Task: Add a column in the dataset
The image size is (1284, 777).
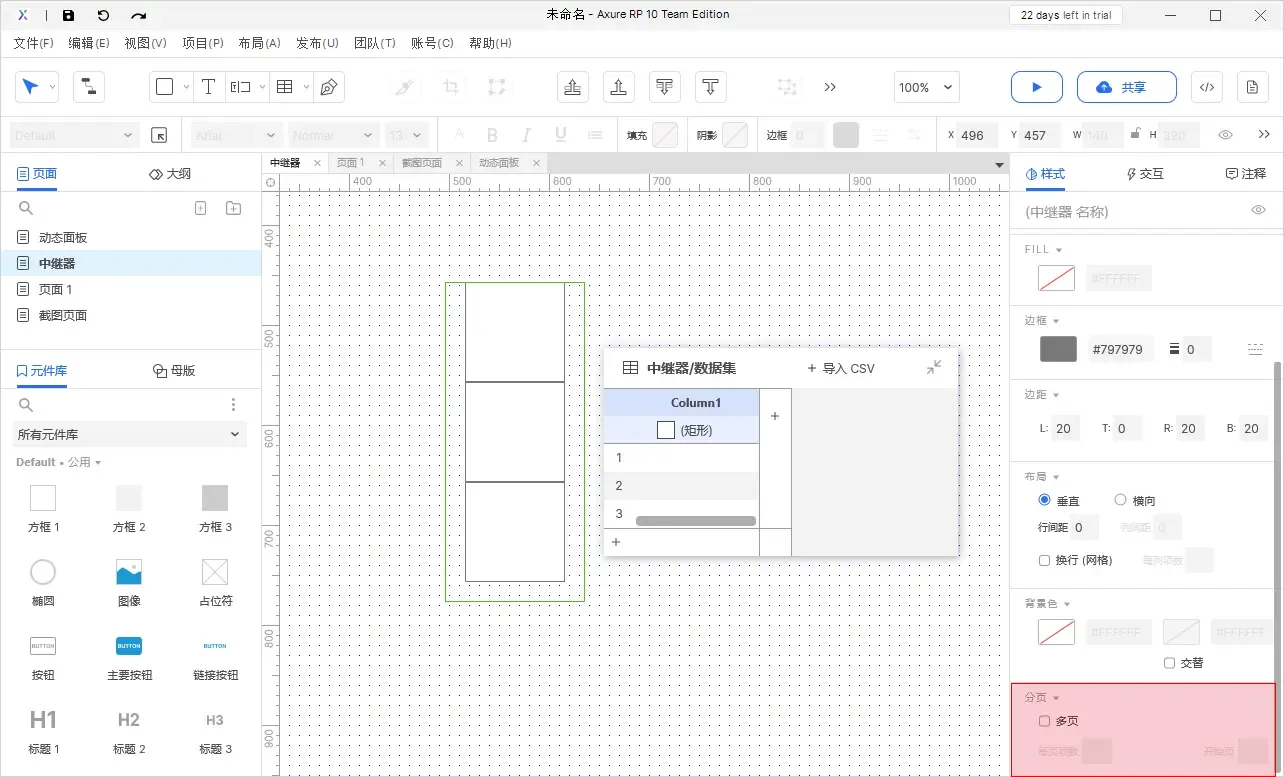Action: coord(774,416)
